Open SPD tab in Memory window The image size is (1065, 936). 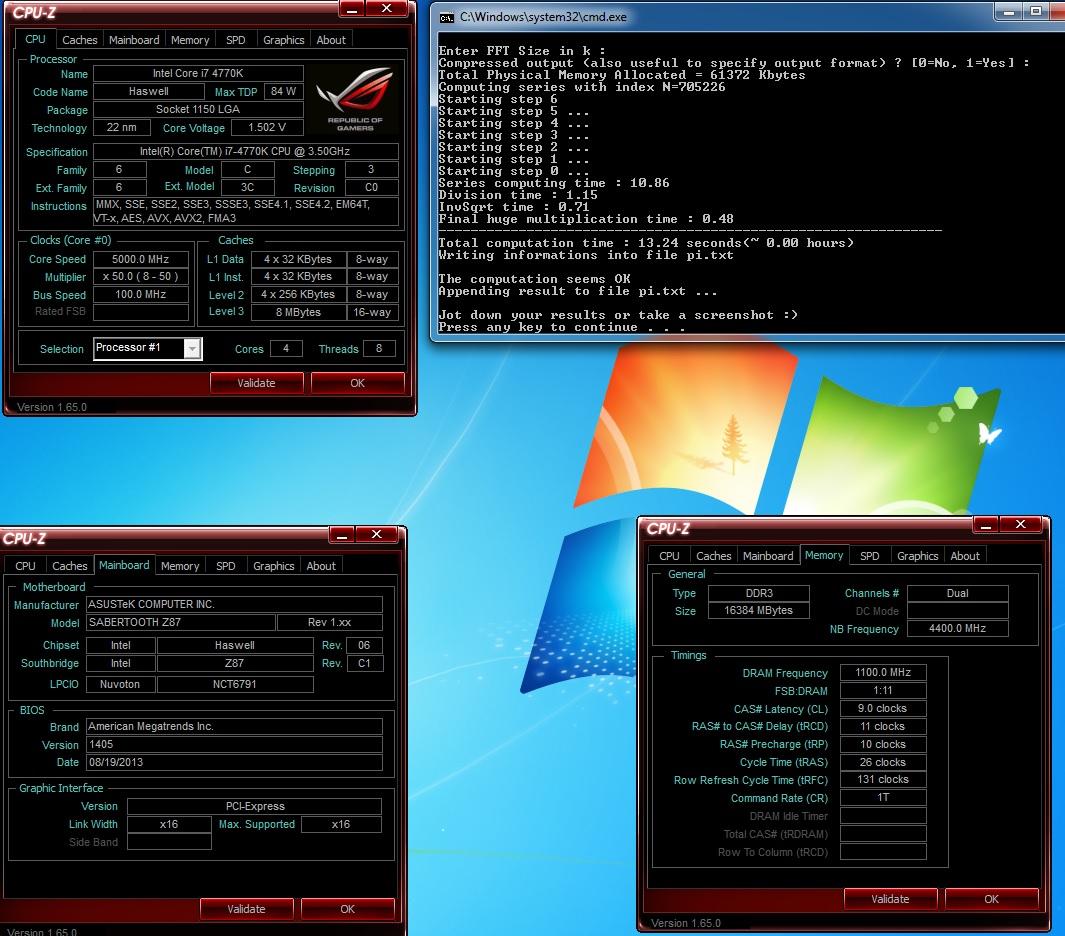click(869, 556)
